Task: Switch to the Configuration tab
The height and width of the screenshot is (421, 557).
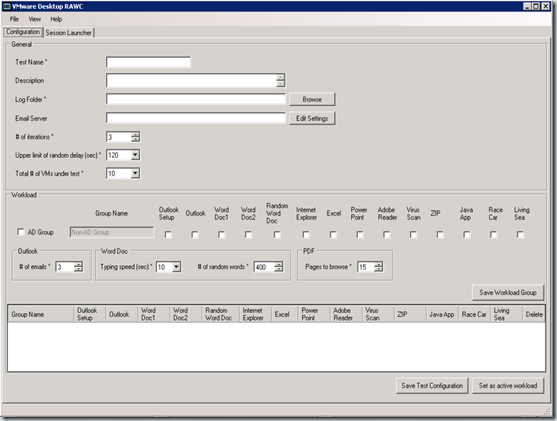Action: coord(23,32)
